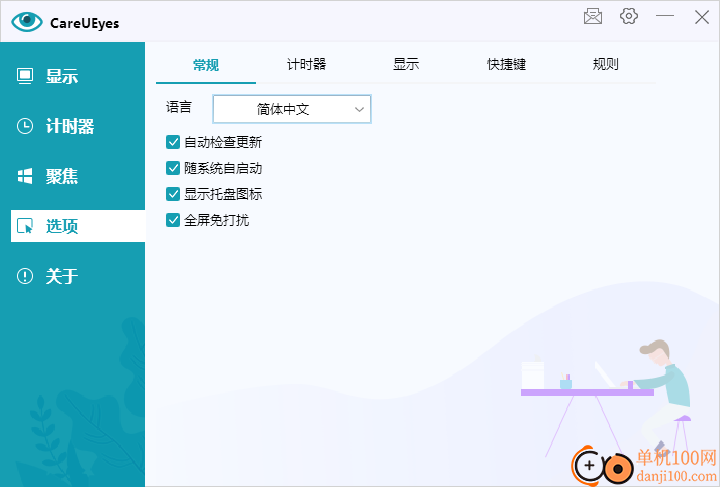Click the clock icon beside 计时器
The height and width of the screenshot is (487, 720).
click(25, 126)
